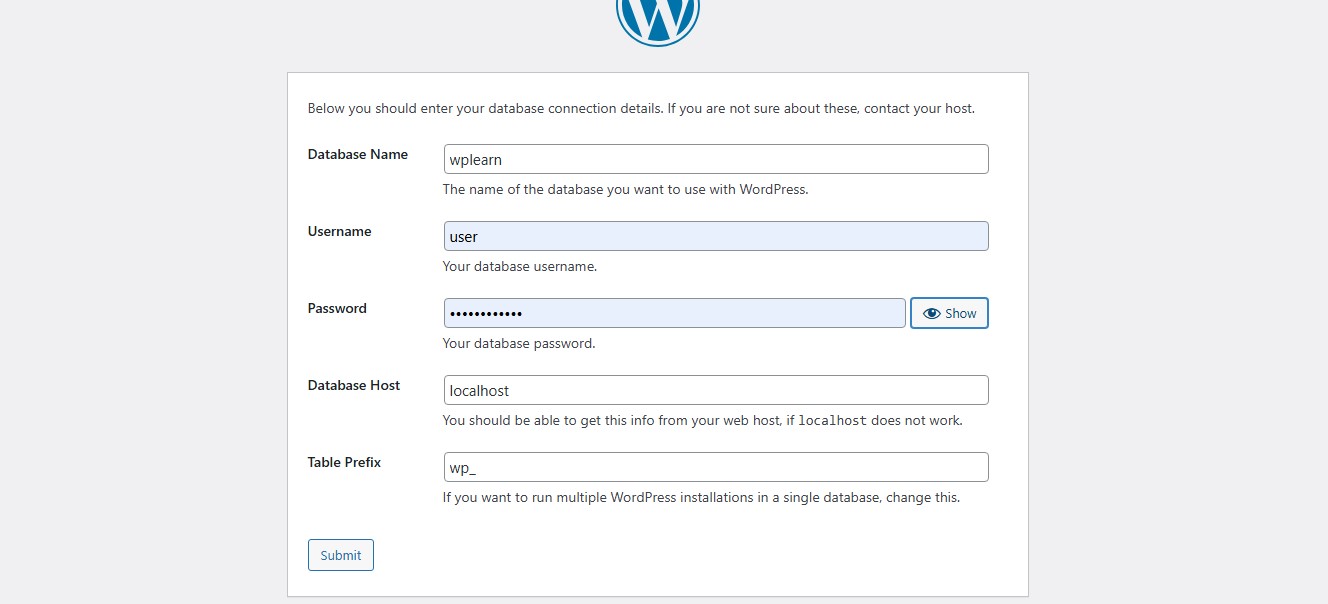Click the 'Your database password' description
The height and width of the screenshot is (604, 1328).
coord(518,343)
